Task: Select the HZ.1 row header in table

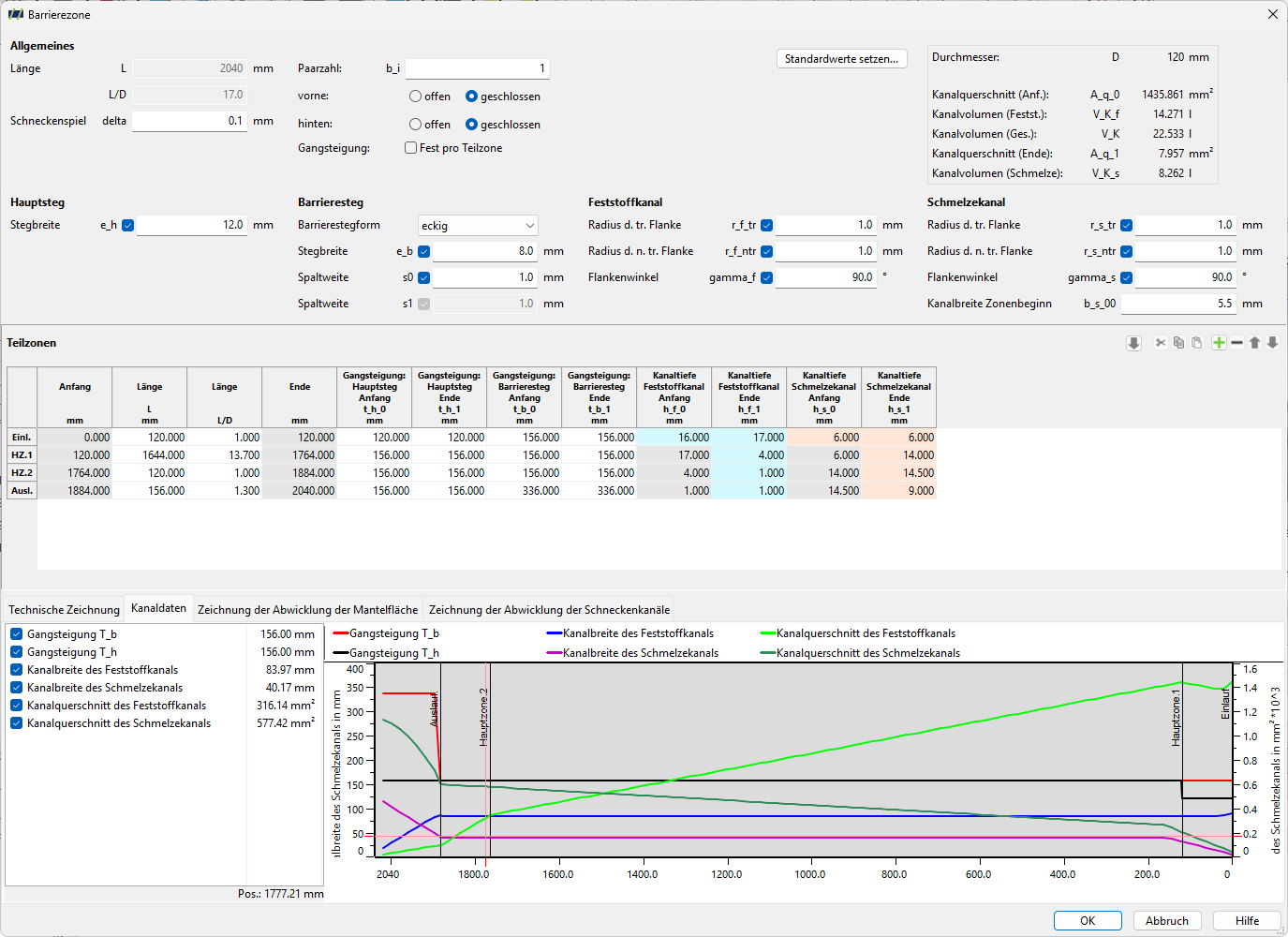Action: pyautogui.click(x=22, y=455)
